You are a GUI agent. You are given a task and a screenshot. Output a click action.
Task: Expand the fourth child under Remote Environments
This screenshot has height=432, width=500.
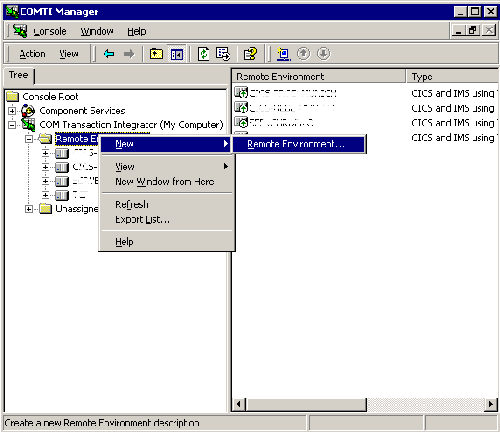click(x=46, y=195)
